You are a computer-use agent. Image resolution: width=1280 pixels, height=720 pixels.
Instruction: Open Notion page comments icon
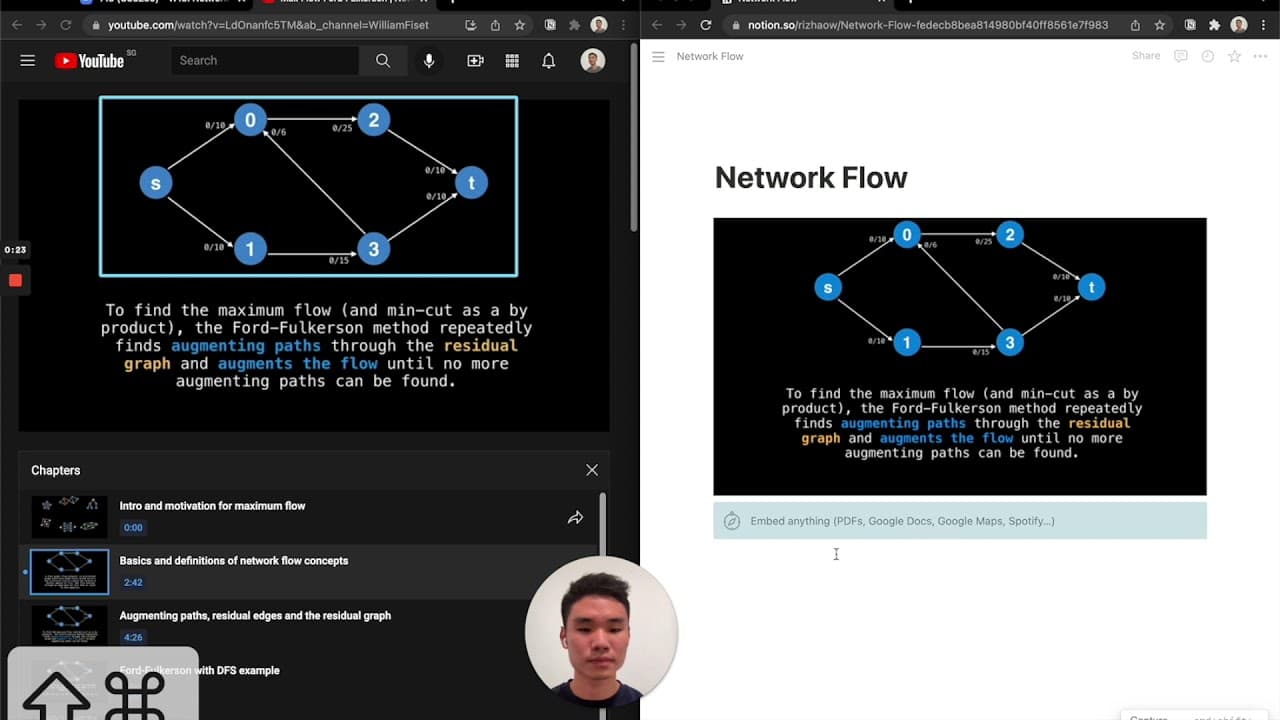coord(1181,56)
